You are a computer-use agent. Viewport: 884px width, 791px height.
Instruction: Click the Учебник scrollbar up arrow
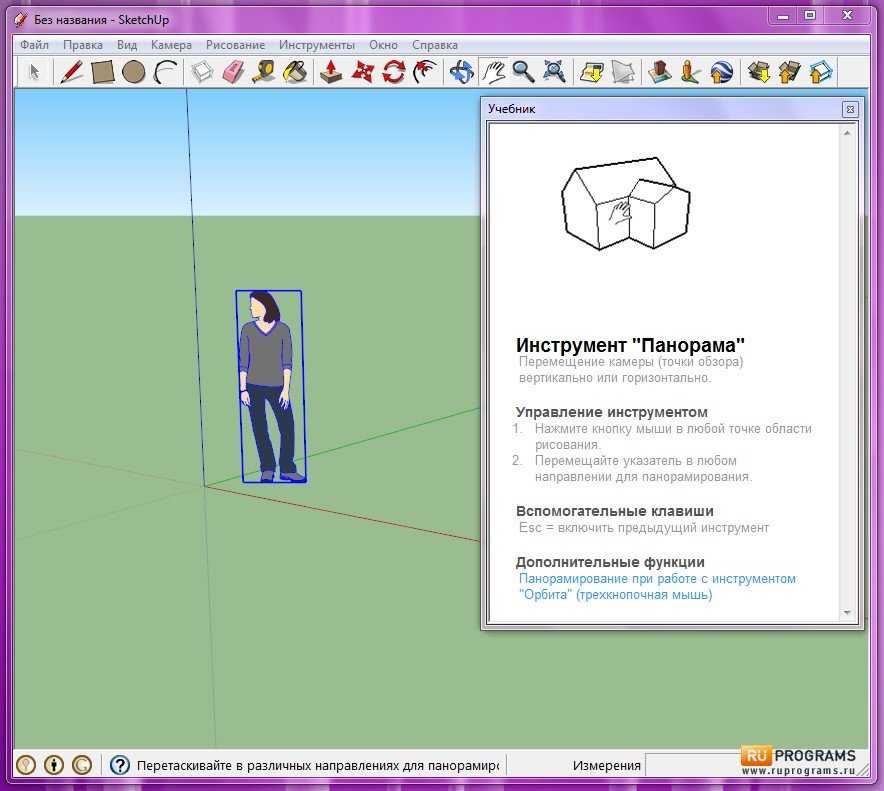click(847, 133)
